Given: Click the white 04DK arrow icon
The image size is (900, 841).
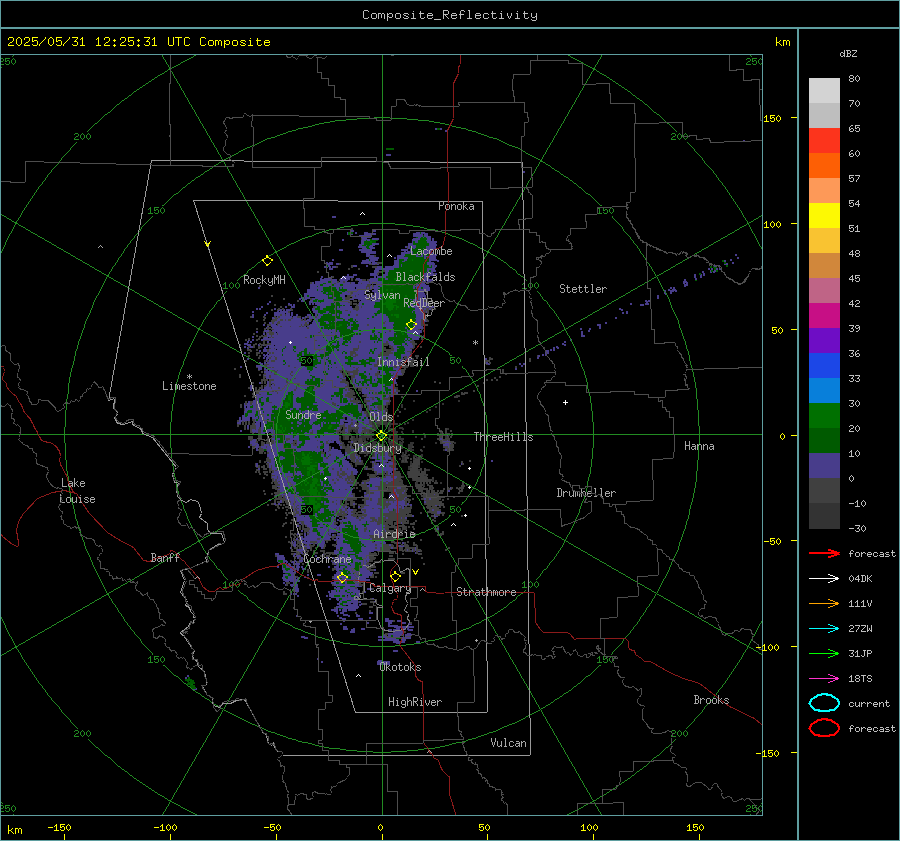Looking at the screenshot, I should [x=824, y=579].
